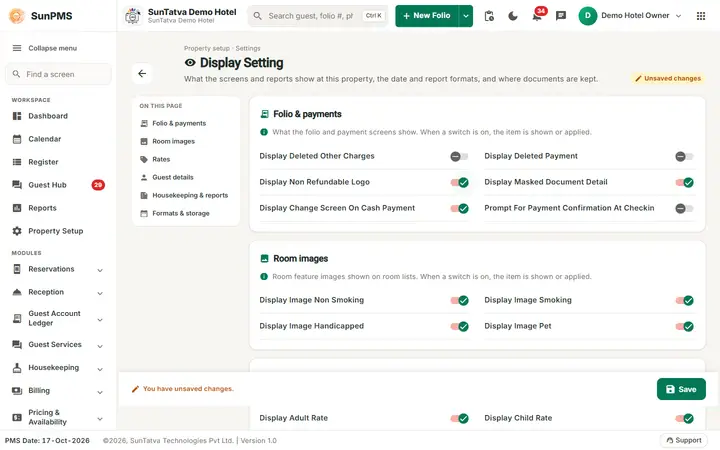Click the D avatar of Demo Hotel Owner
The height and width of the screenshot is (450, 720).
588,16
